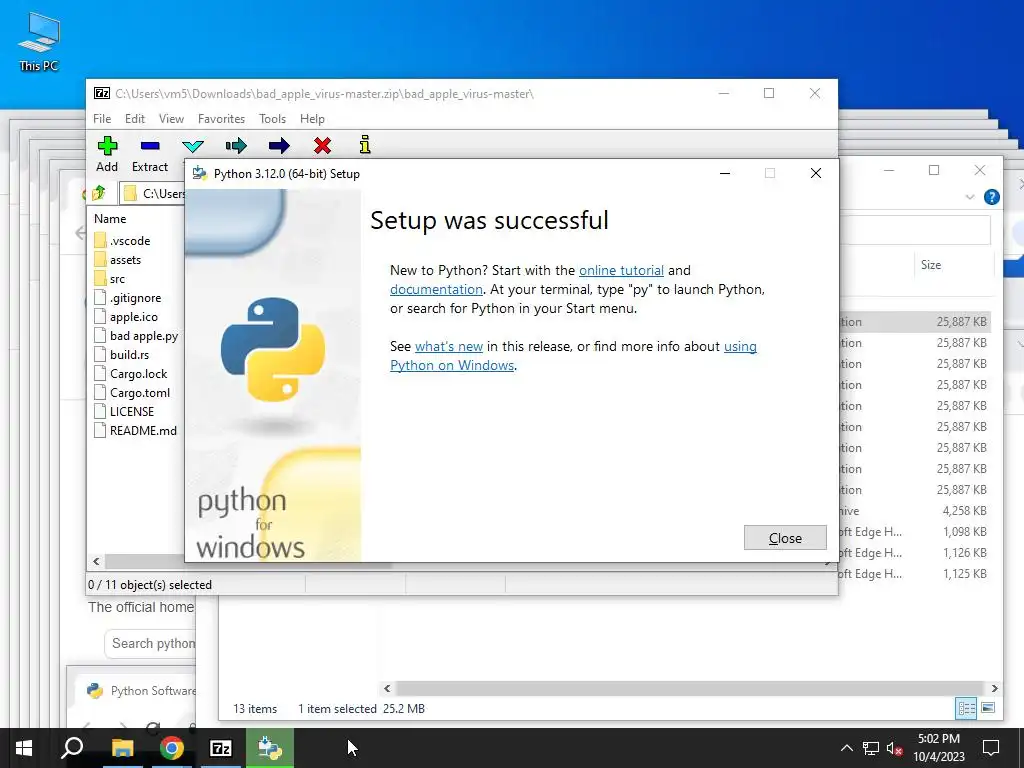Open the 7-Zip View menu
The image size is (1024, 768).
[171, 119]
